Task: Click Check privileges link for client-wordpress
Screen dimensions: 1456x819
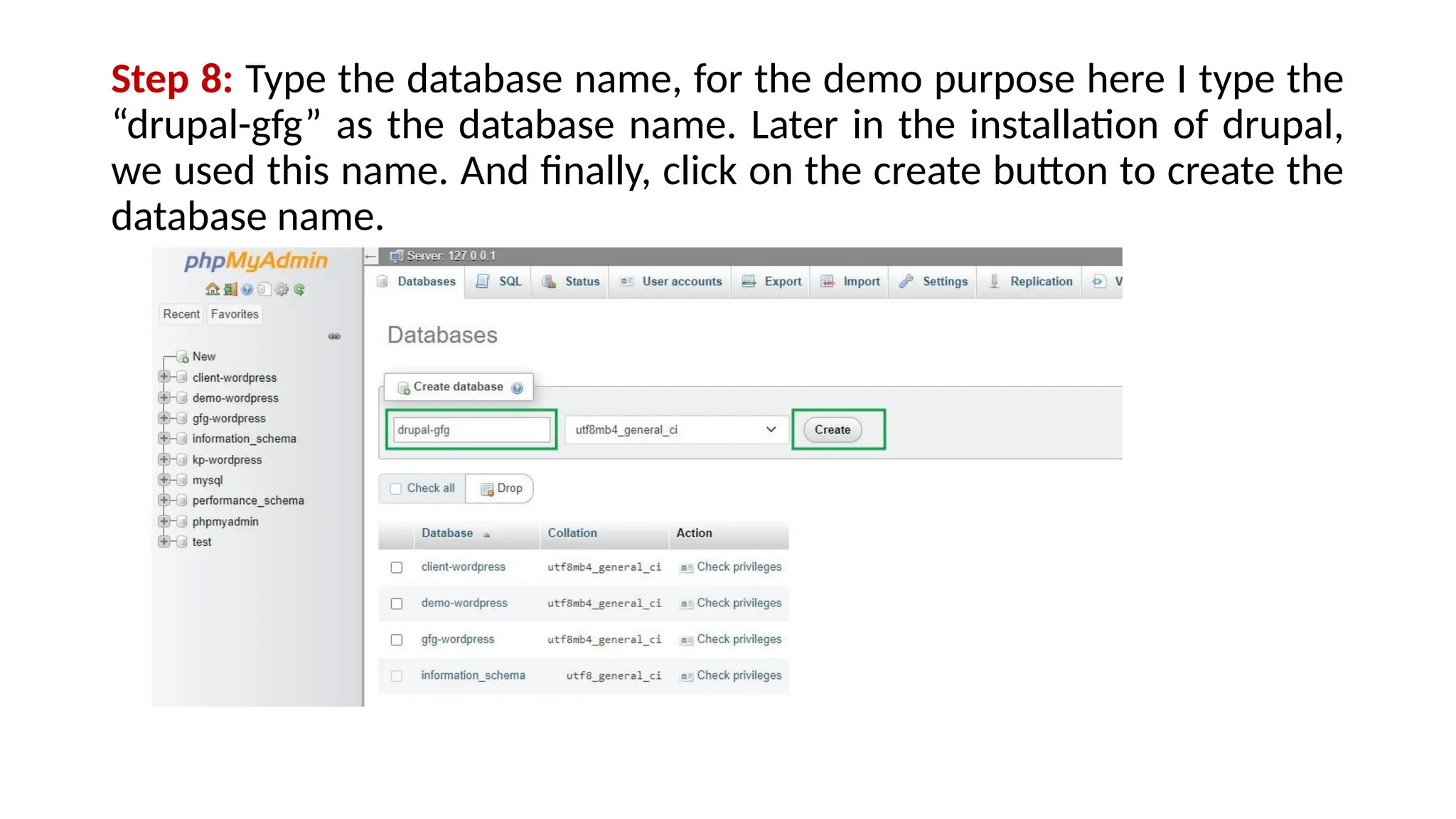Action: [x=739, y=567]
